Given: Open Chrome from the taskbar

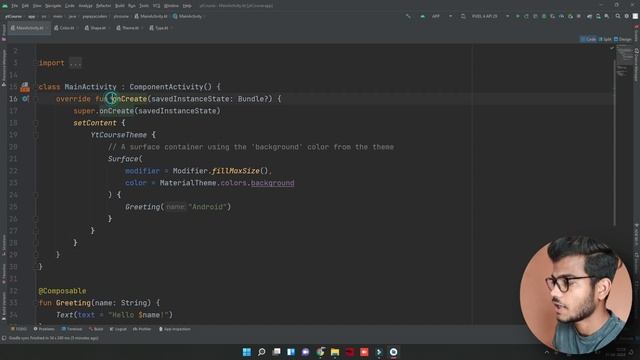Looking at the screenshot, I should (x=320, y=352).
